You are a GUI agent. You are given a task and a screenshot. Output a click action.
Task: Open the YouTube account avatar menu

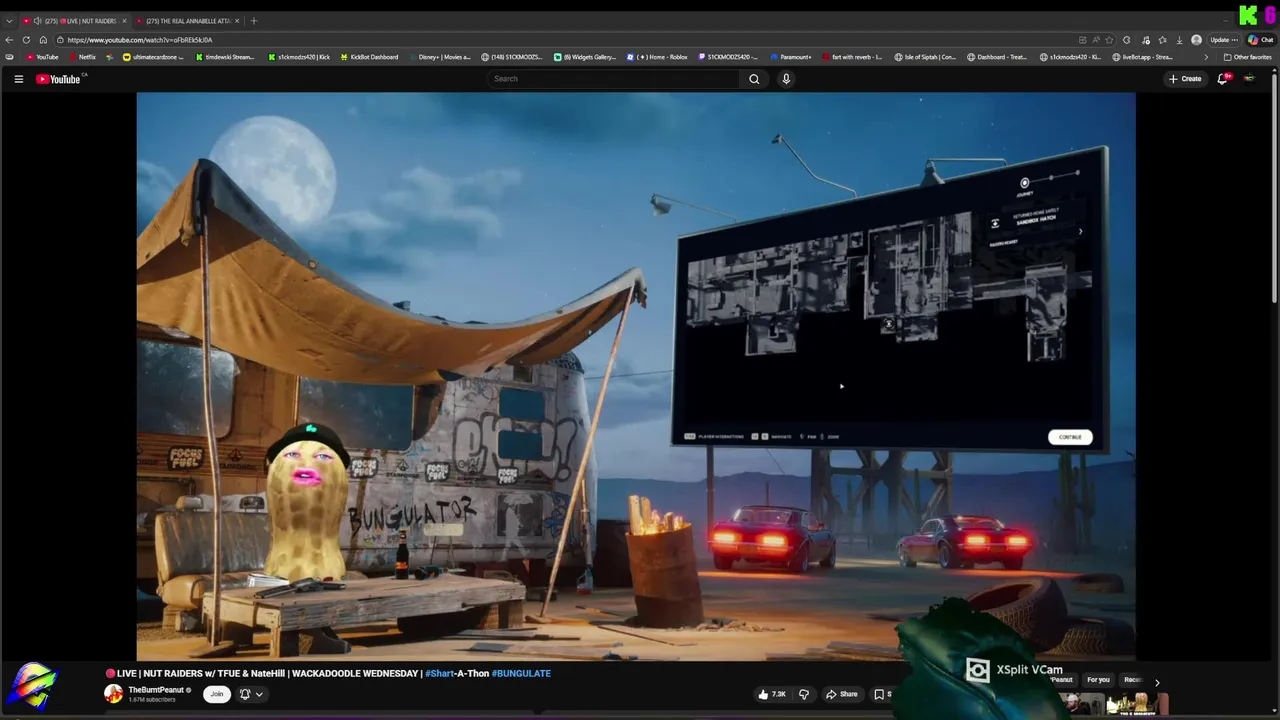point(1249,79)
